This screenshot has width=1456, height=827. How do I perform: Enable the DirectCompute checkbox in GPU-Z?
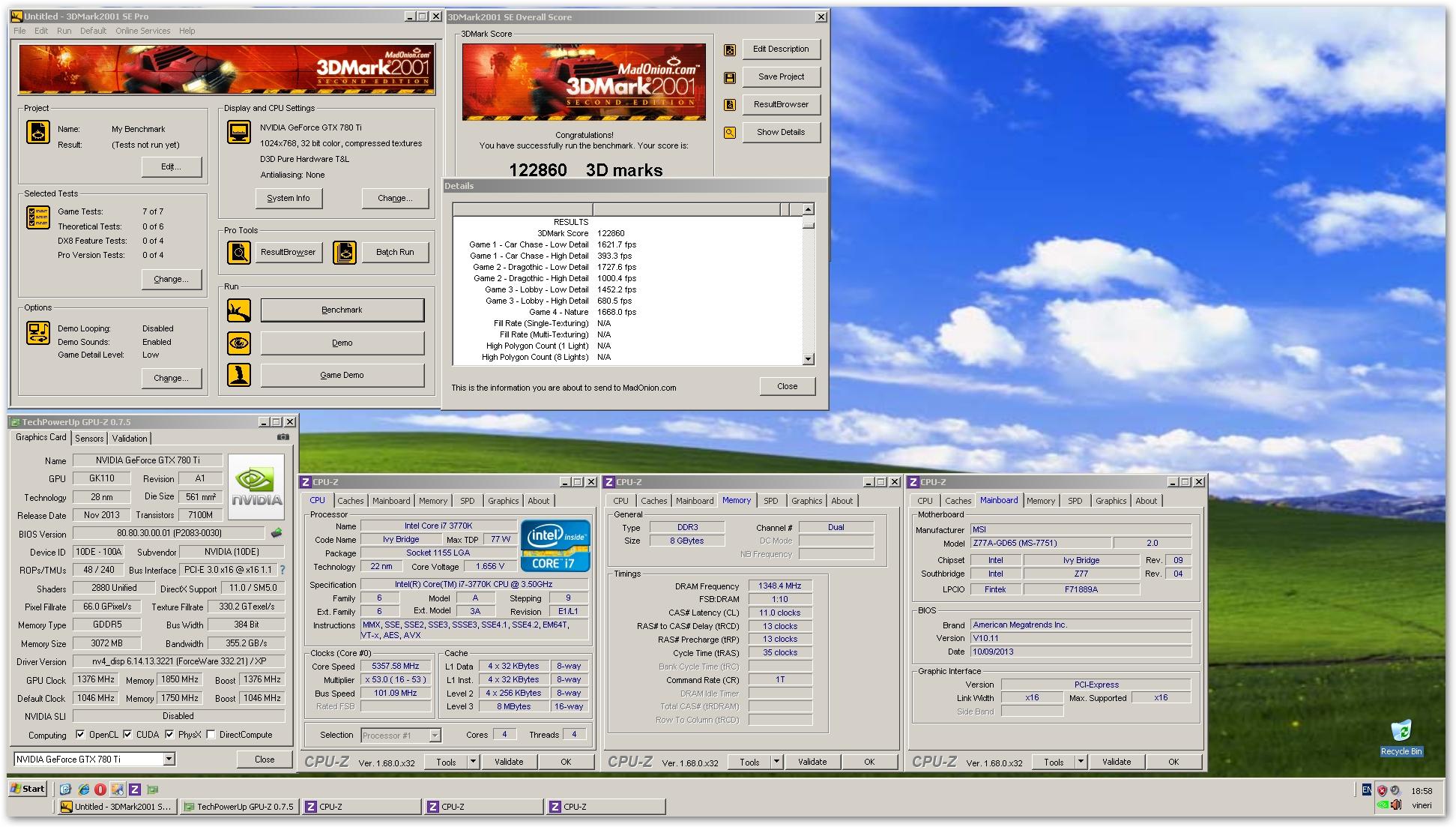point(211,735)
